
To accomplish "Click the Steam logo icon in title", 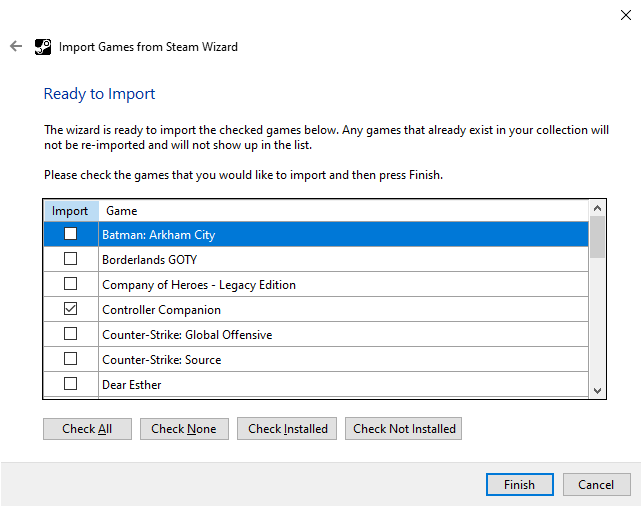I will coord(43,47).
